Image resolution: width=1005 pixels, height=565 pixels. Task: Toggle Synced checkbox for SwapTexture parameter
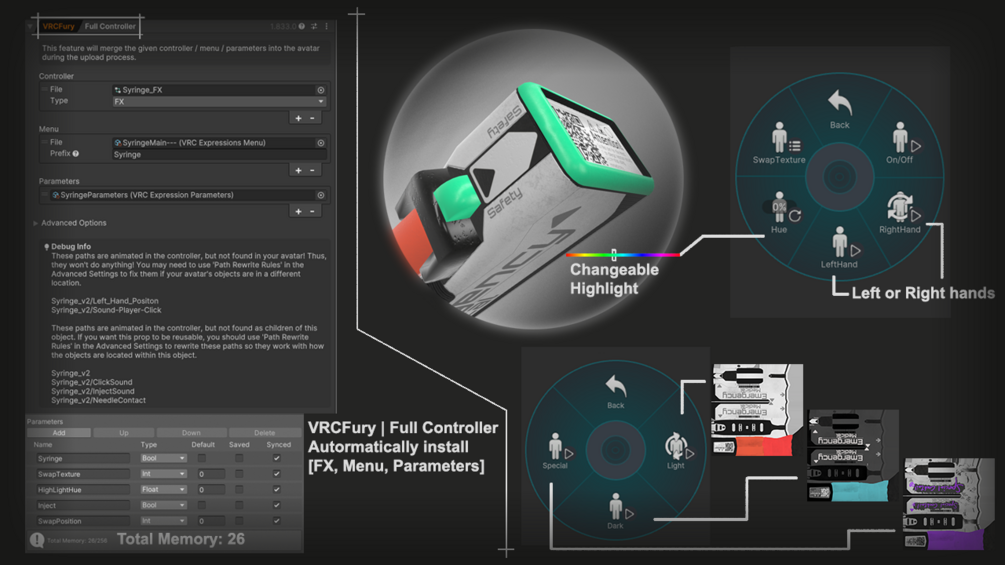tap(277, 474)
